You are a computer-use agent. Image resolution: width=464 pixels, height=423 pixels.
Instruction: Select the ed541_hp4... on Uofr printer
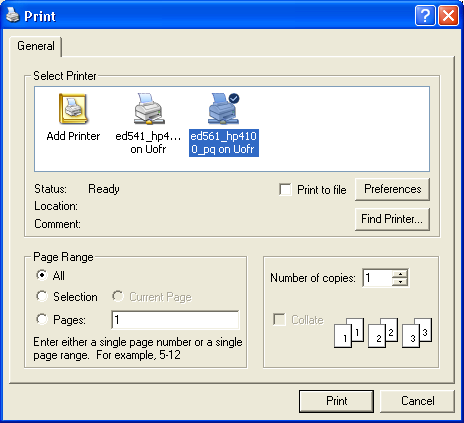coord(148,123)
